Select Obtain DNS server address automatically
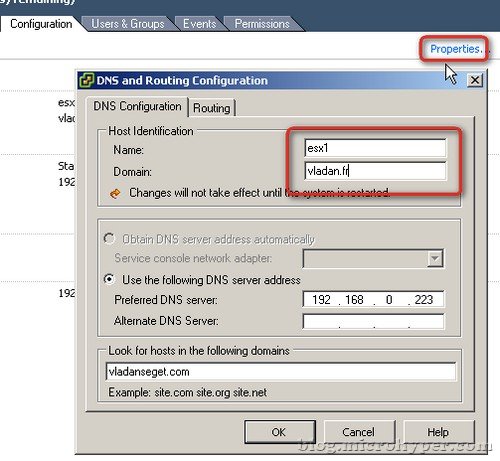The image size is (500, 461). [109, 239]
